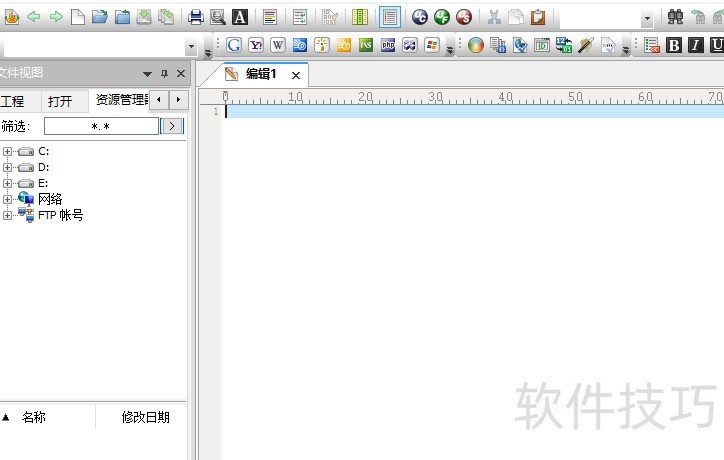
Task: Click the Windows flag icon
Action: tap(432, 45)
